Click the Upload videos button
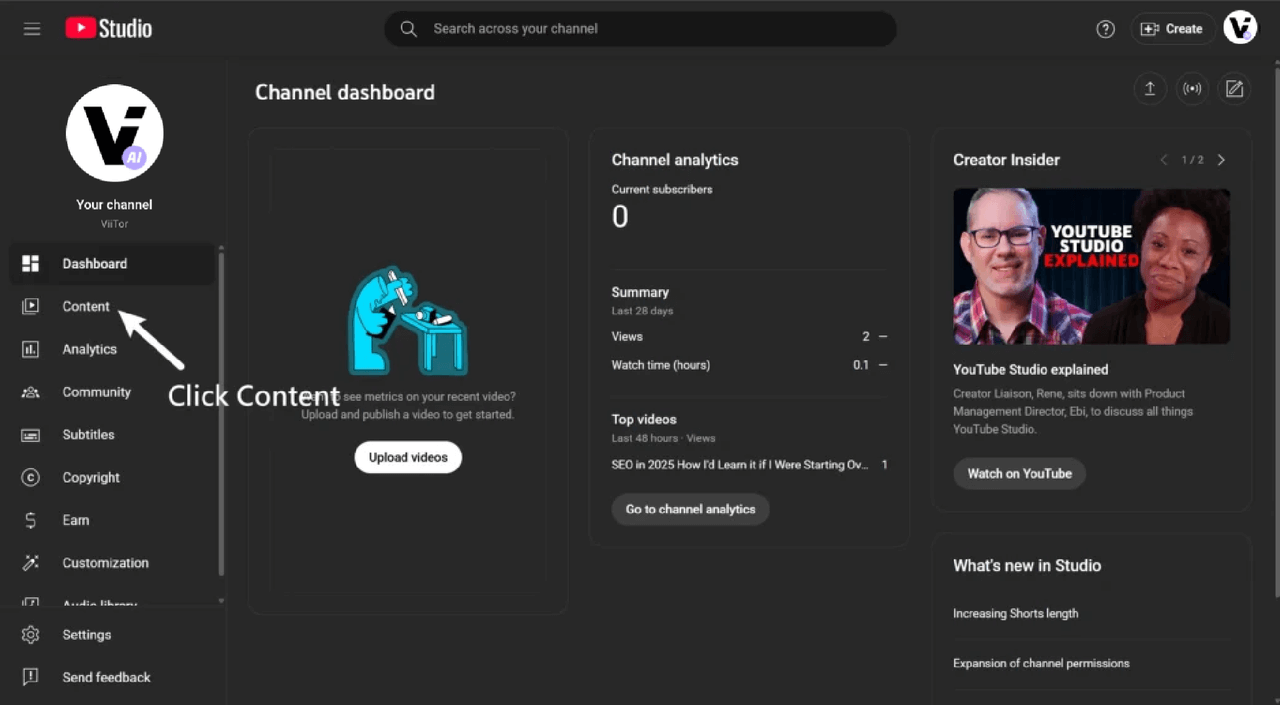The image size is (1280, 705). point(408,457)
